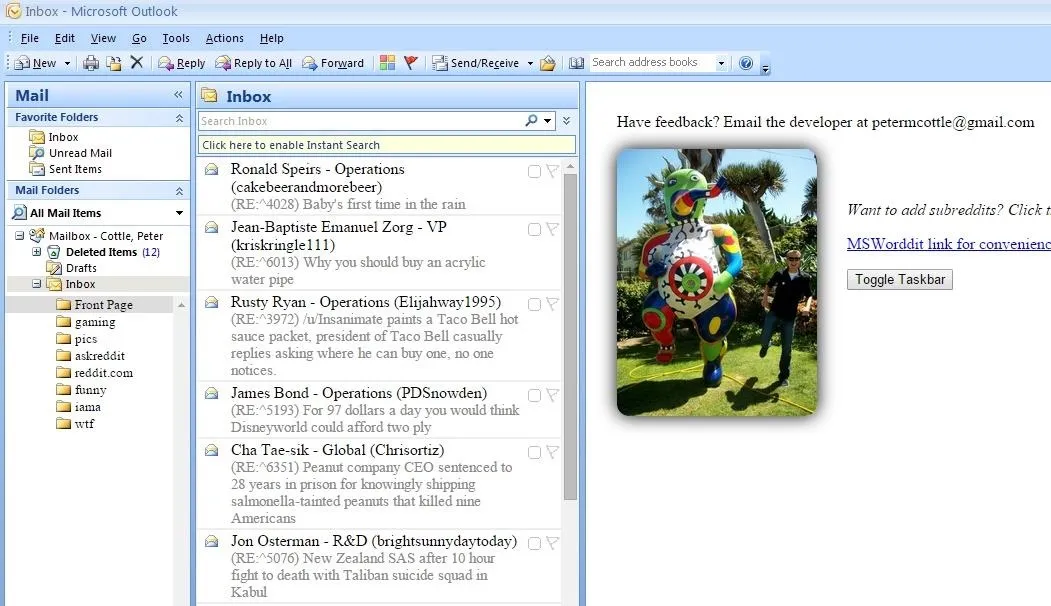
Task: Click the Help question mark icon
Action: pos(746,63)
